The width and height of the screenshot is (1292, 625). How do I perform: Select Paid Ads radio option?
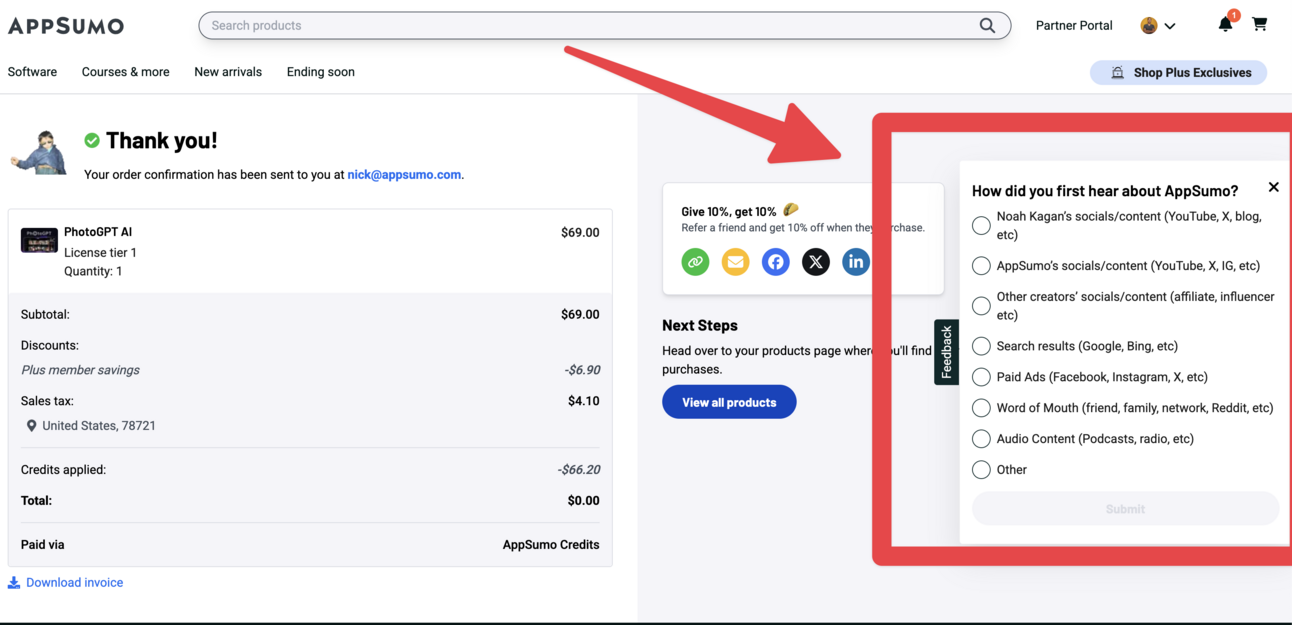[981, 377]
